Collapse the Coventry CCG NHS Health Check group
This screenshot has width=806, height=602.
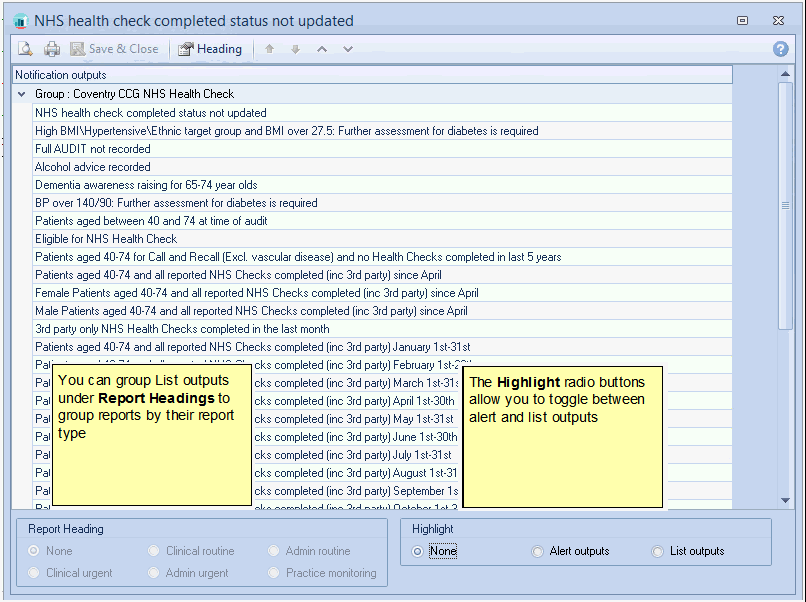point(22,94)
